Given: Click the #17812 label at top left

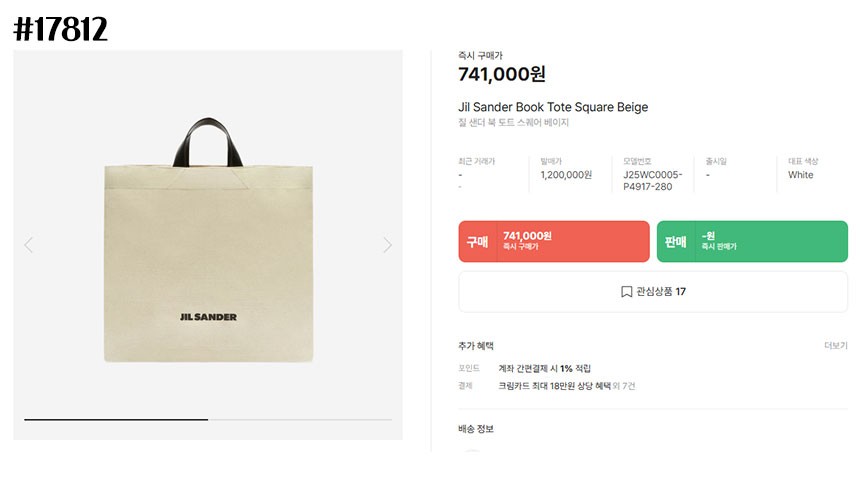Looking at the screenshot, I should click(60, 30).
